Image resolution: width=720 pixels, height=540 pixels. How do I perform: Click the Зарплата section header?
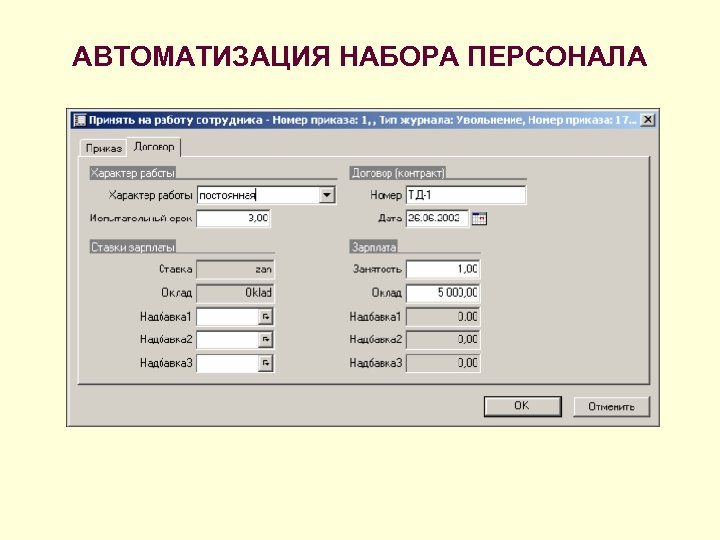[374, 247]
